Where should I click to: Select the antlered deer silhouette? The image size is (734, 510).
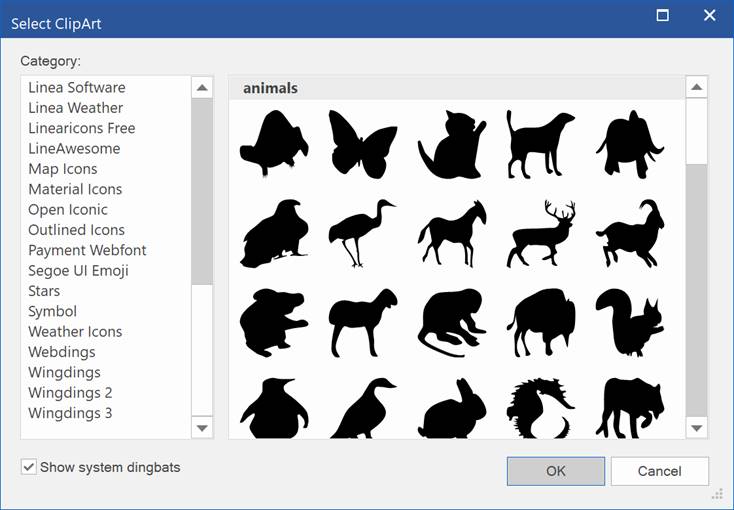point(541,234)
